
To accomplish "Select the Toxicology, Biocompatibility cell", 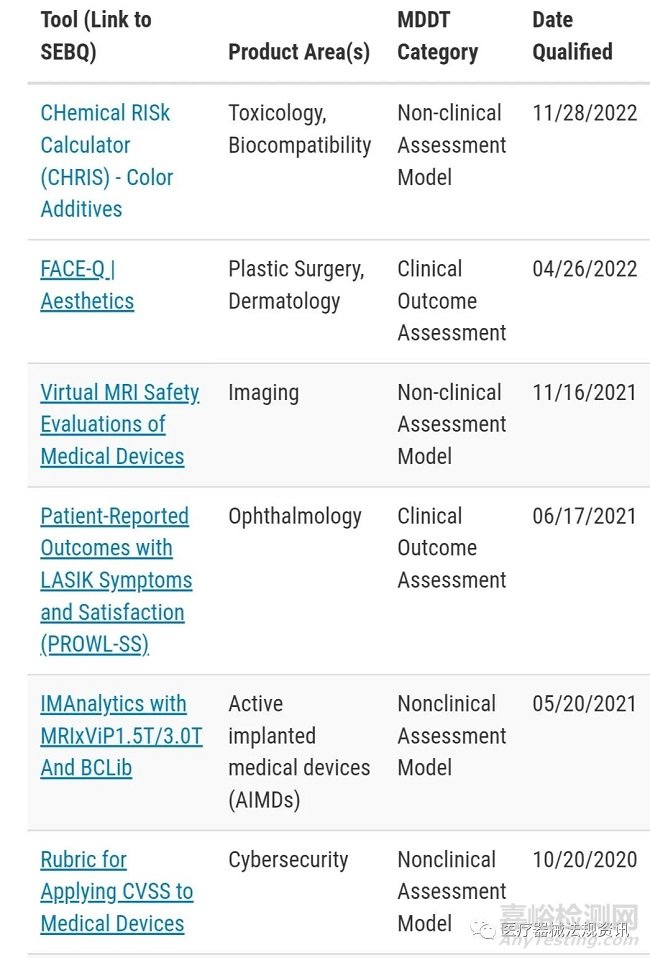I will tap(299, 129).
